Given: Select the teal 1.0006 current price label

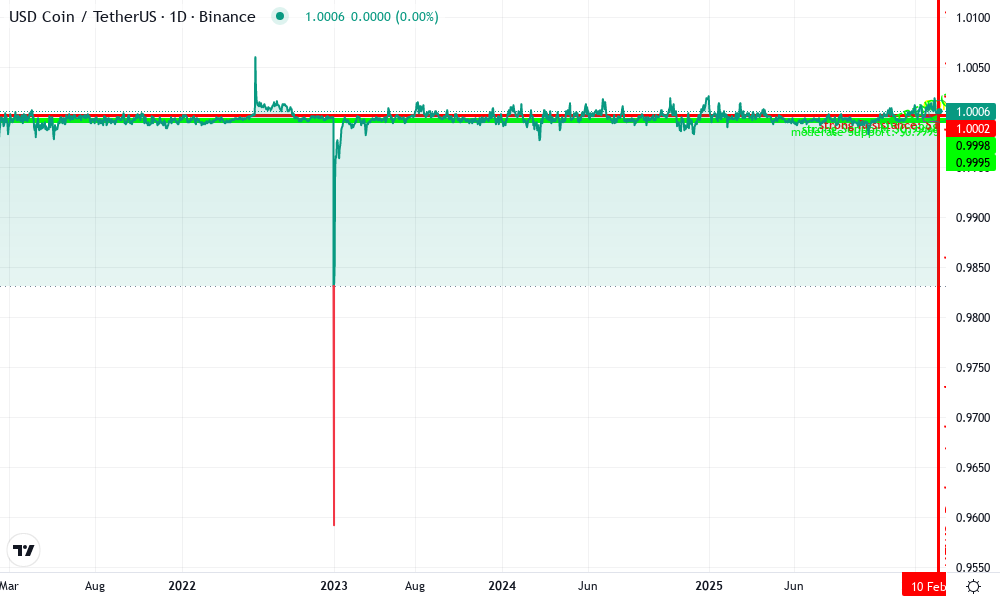Looking at the screenshot, I should 972,112.
